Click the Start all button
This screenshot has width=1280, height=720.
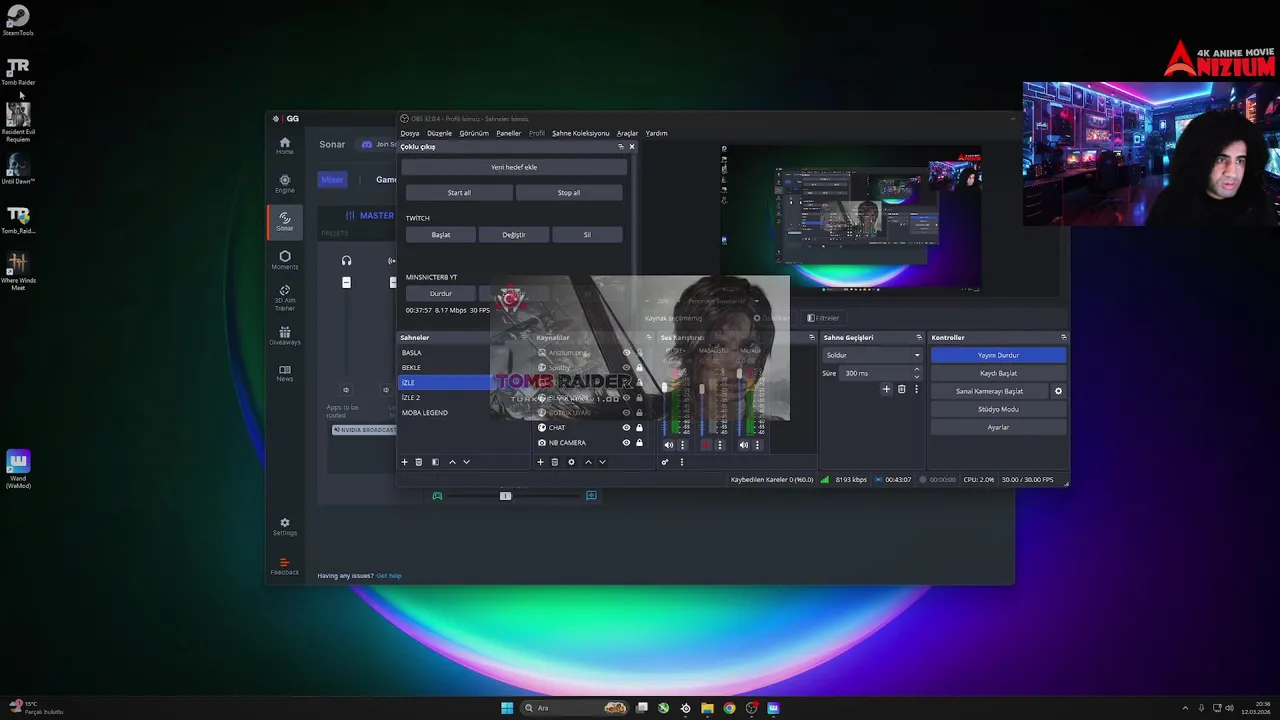pyautogui.click(x=459, y=192)
